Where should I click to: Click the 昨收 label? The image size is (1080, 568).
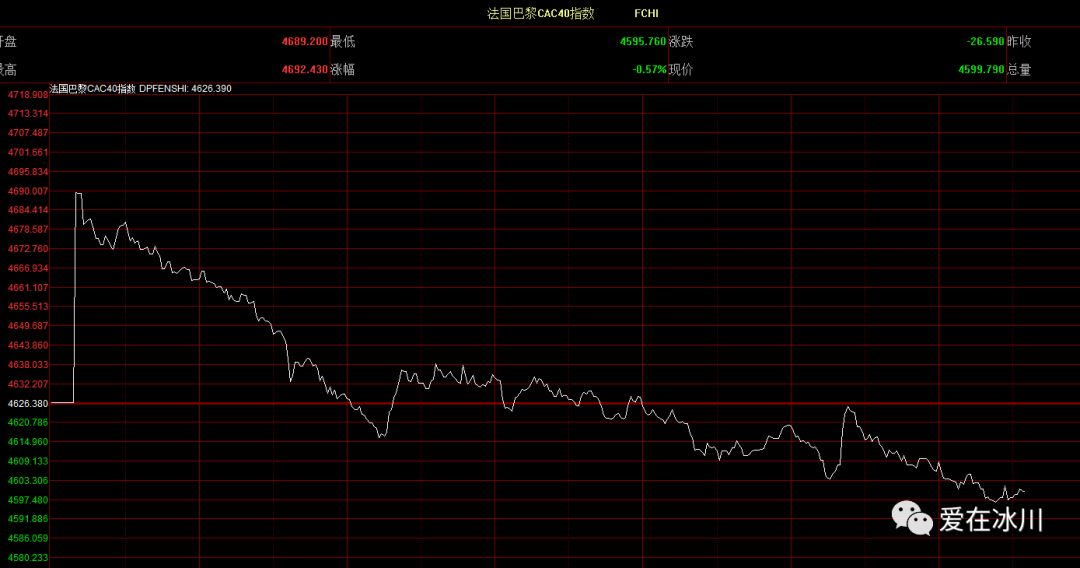click(1019, 41)
